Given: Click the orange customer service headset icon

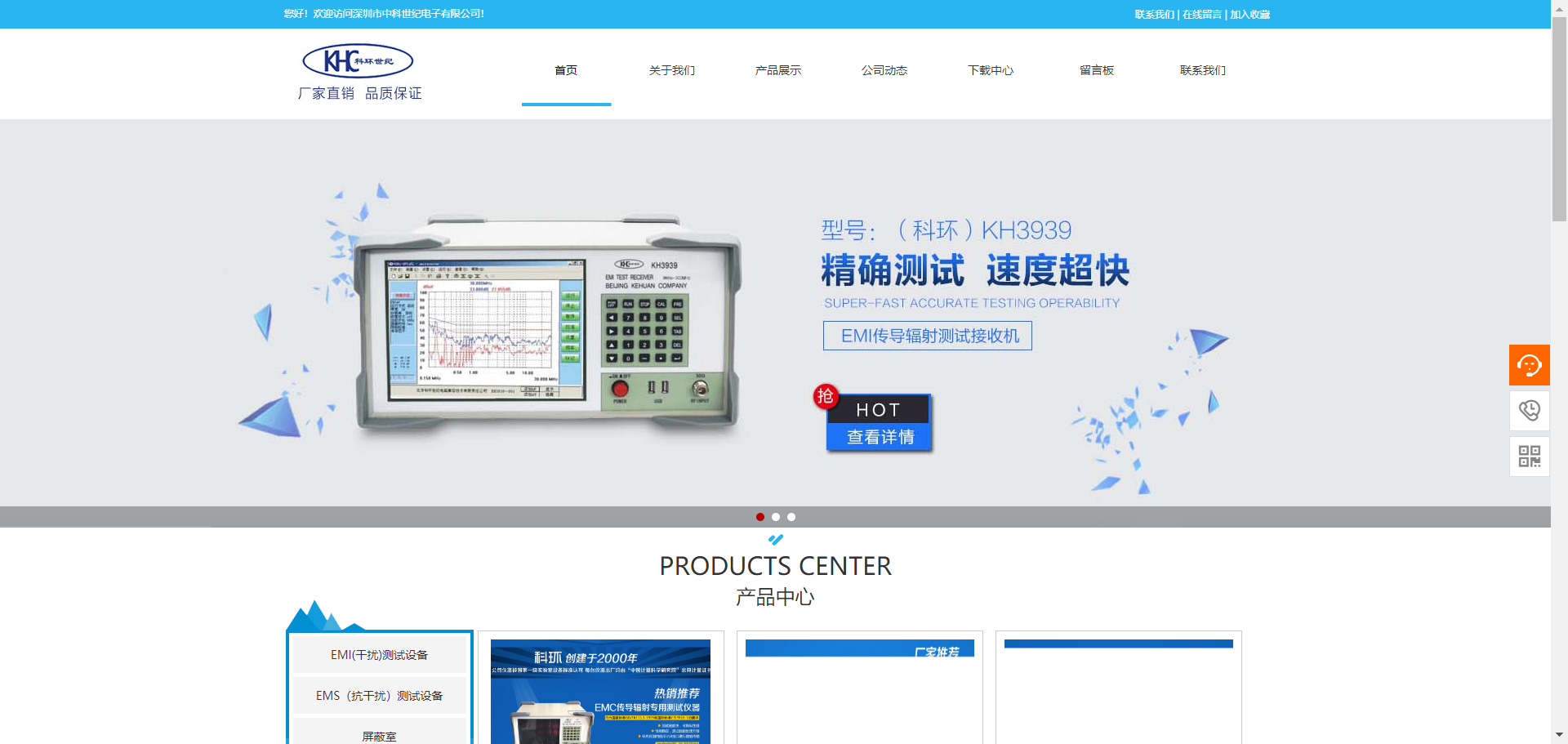Looking at the screenshot, I should pyautogui.click(x=1529, y=365).
